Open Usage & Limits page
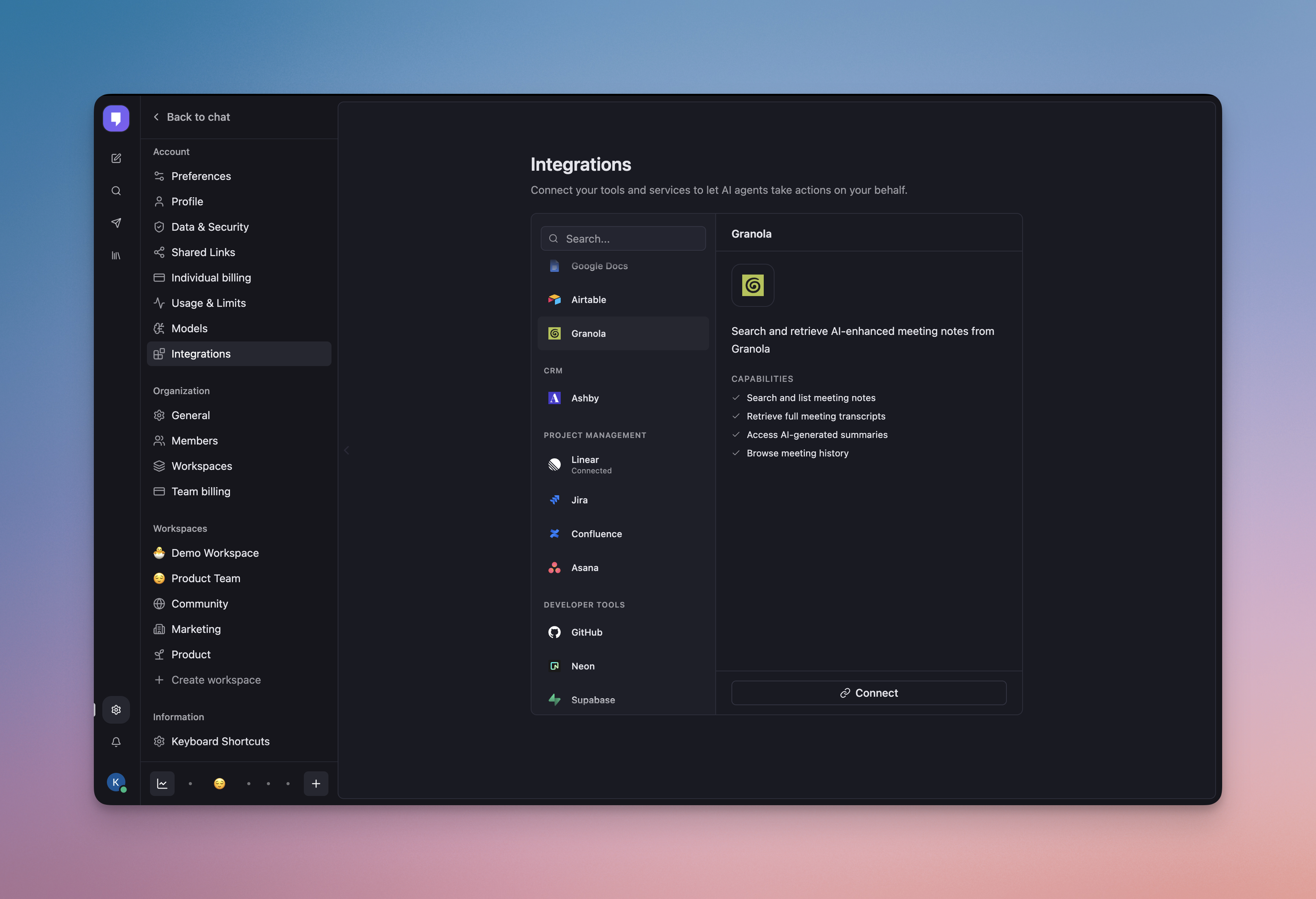Screen dimensions: 1316x899 coord(239,303)
